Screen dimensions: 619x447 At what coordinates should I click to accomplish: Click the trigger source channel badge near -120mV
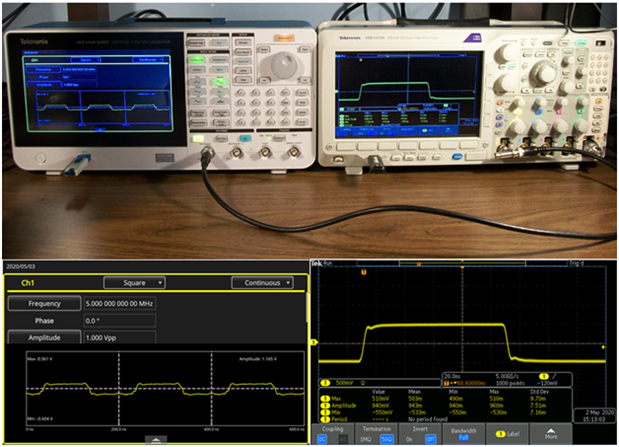(544, 376)
